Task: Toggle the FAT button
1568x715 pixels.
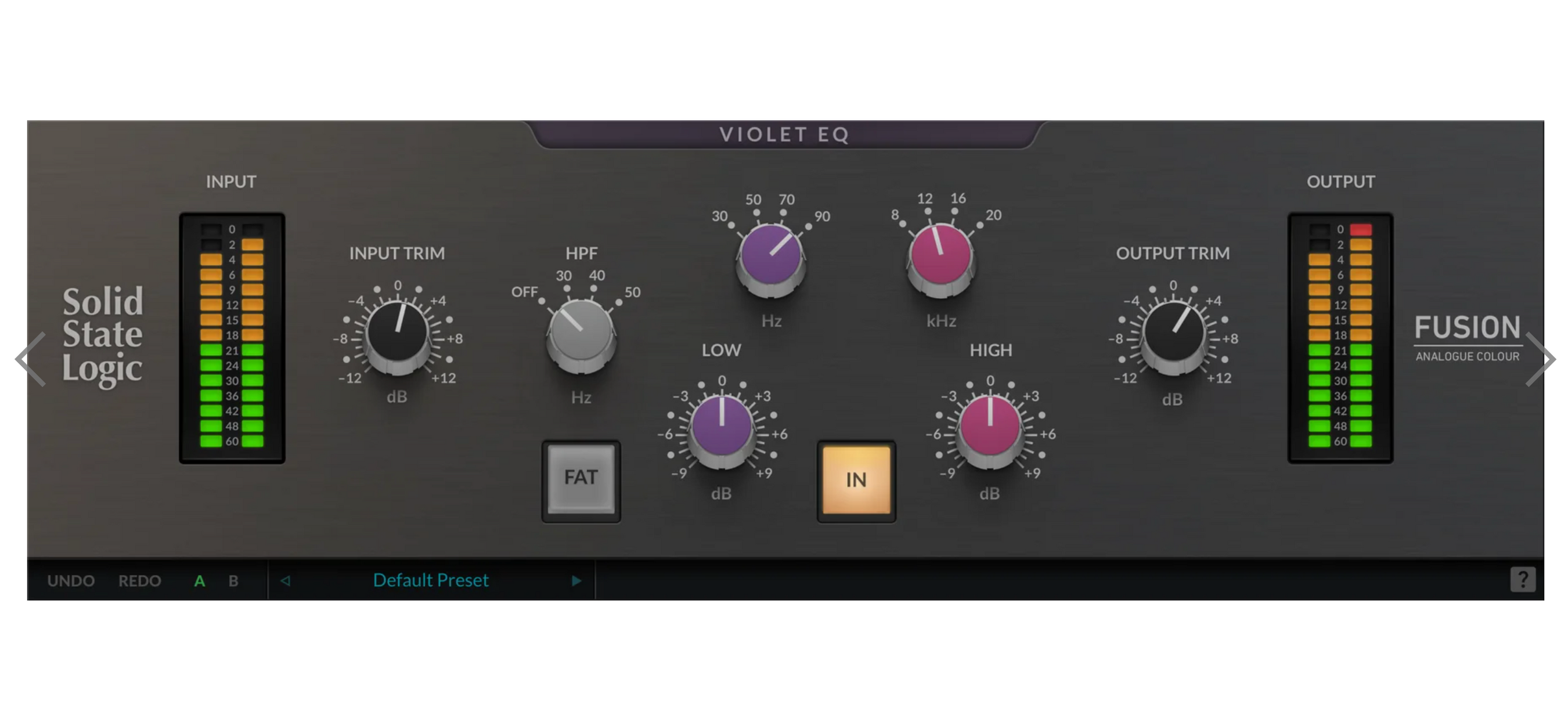Action: point(581,481)
